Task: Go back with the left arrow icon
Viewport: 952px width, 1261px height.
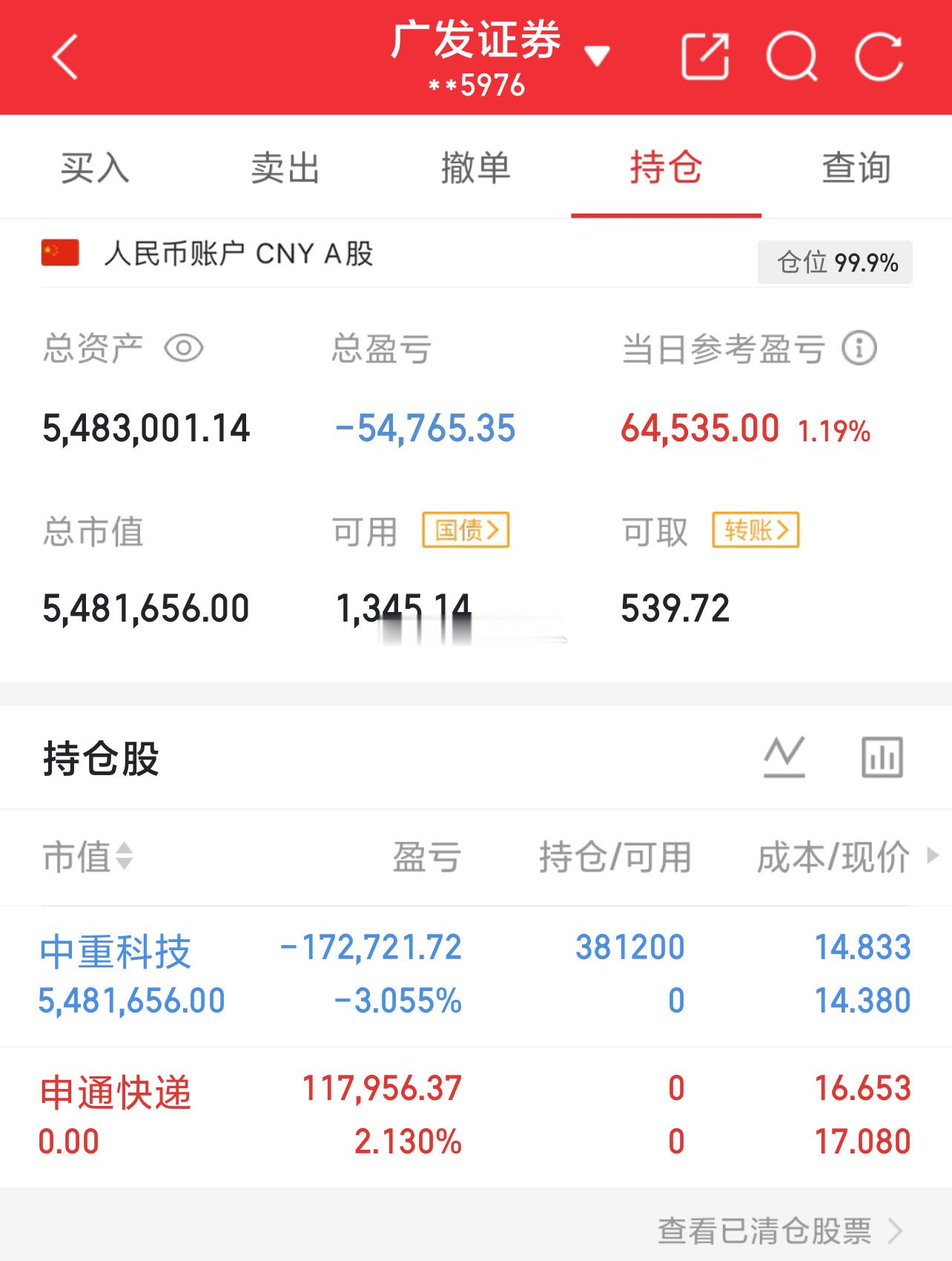Action: 65,57
